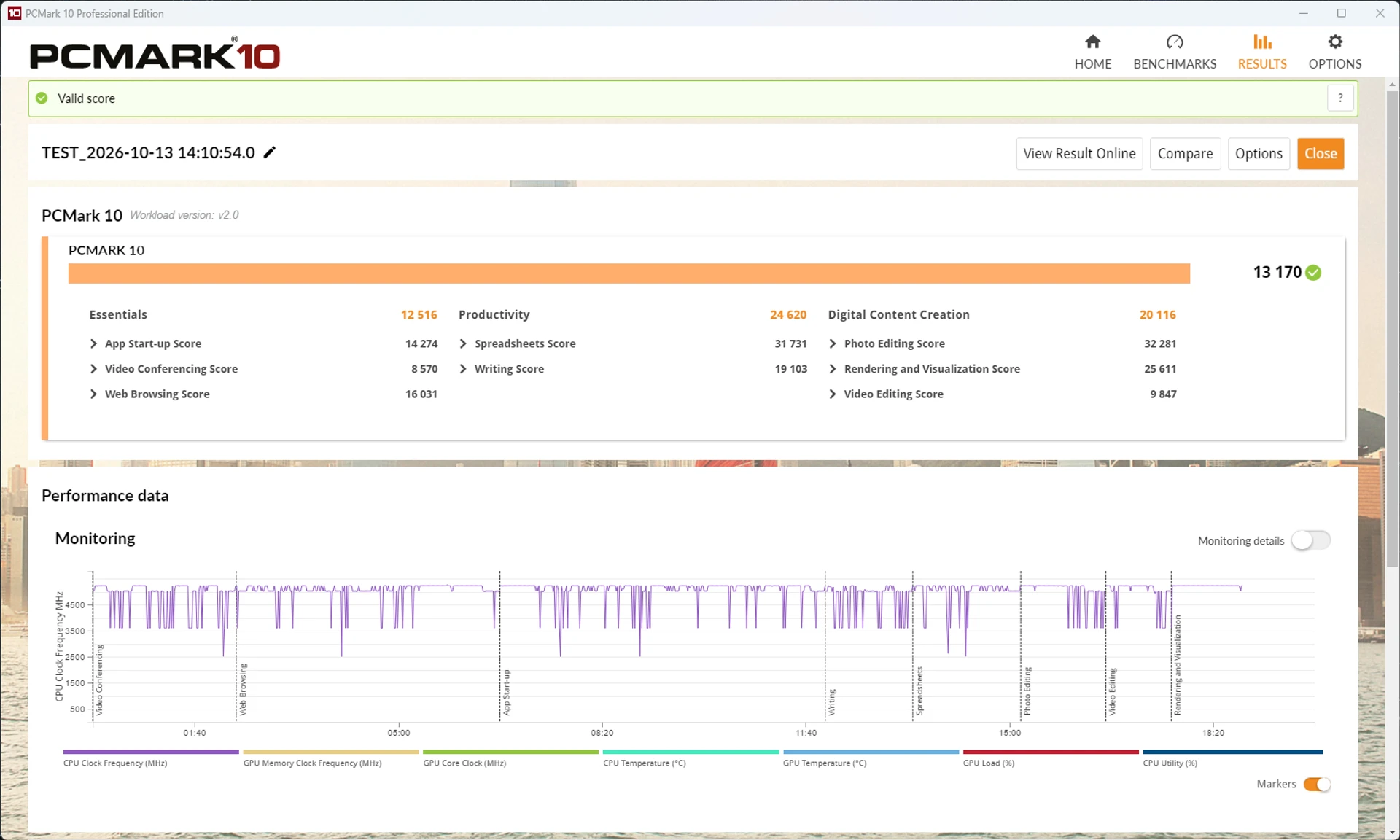The image size is (1400, 840).
Task: Click the scrollbar down arrow
Action: pyautogui.click(x=1392, y=832)
